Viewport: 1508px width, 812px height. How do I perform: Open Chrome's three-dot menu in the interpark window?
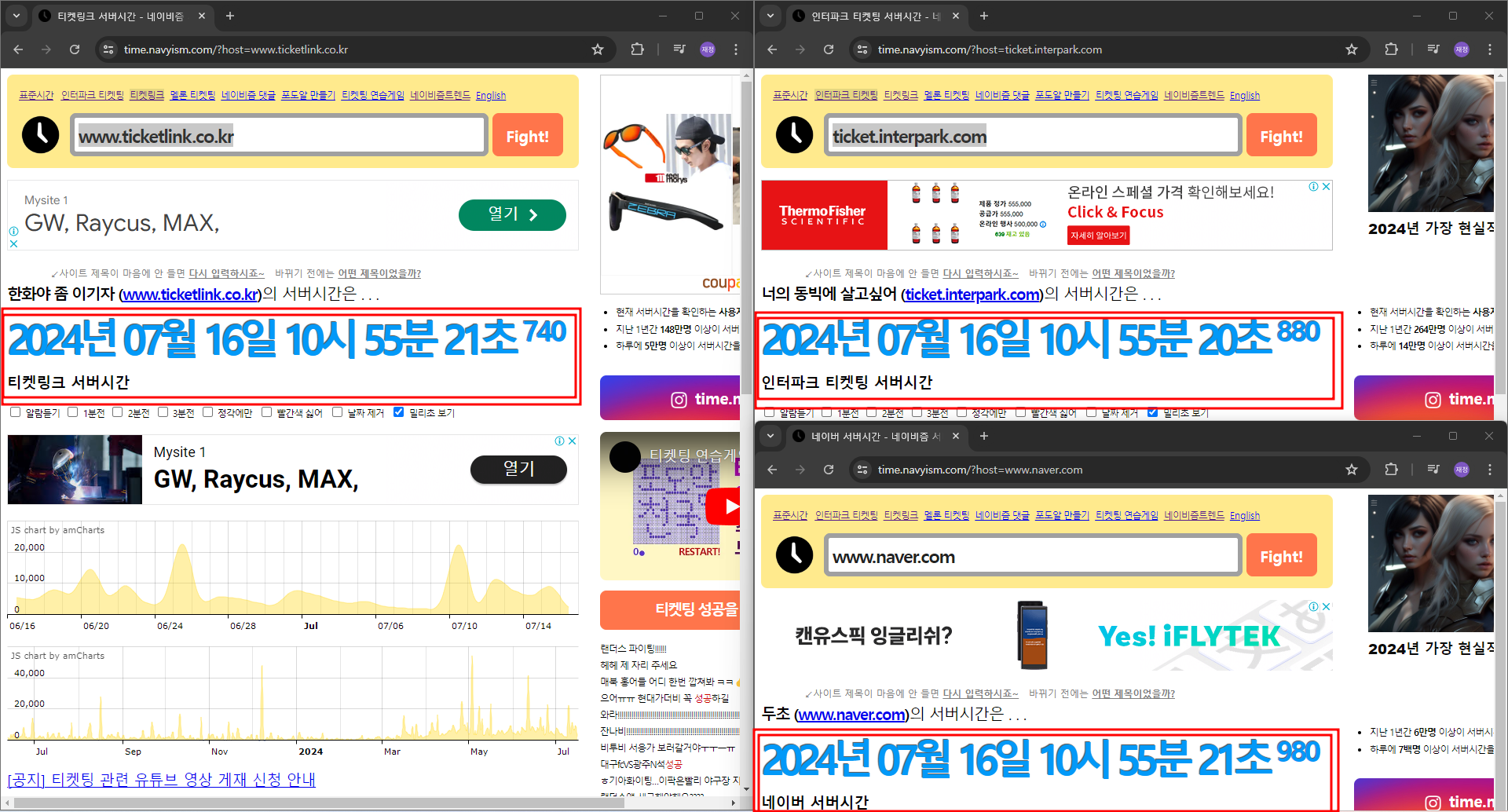(1490, 49)
